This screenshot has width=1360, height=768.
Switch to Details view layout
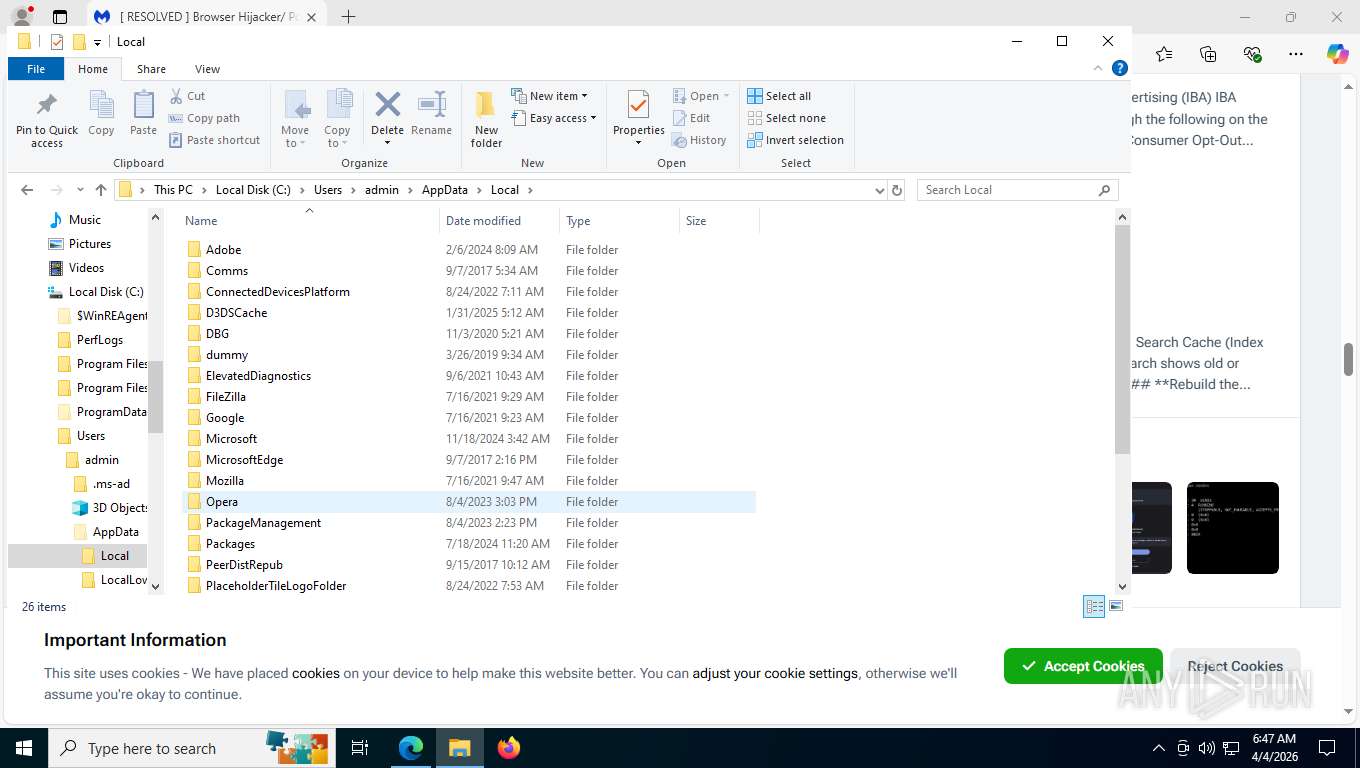click(1094, 606)
